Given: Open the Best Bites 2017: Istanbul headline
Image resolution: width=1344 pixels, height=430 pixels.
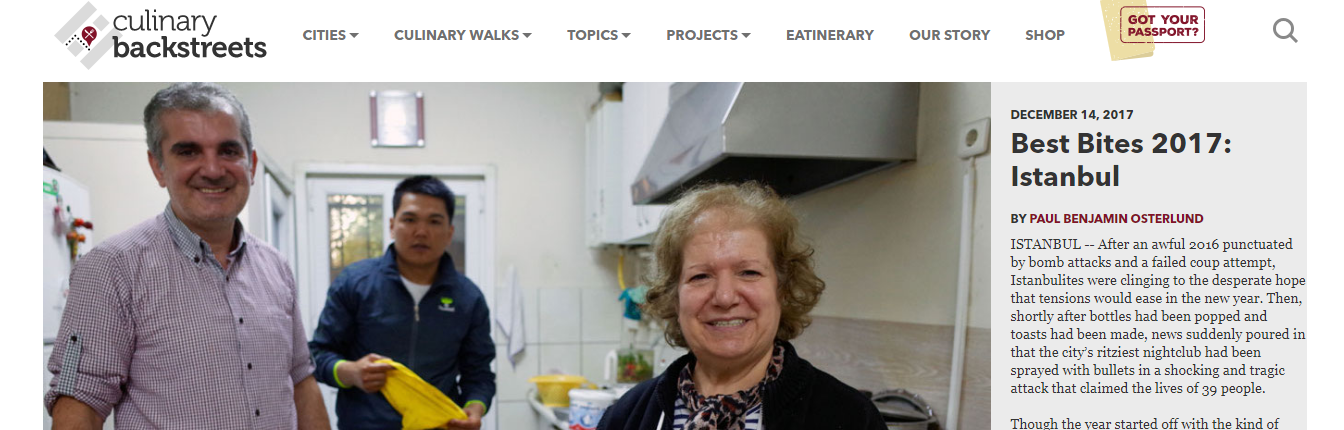Looking at the screenshot, I should tap(1121, 160).
